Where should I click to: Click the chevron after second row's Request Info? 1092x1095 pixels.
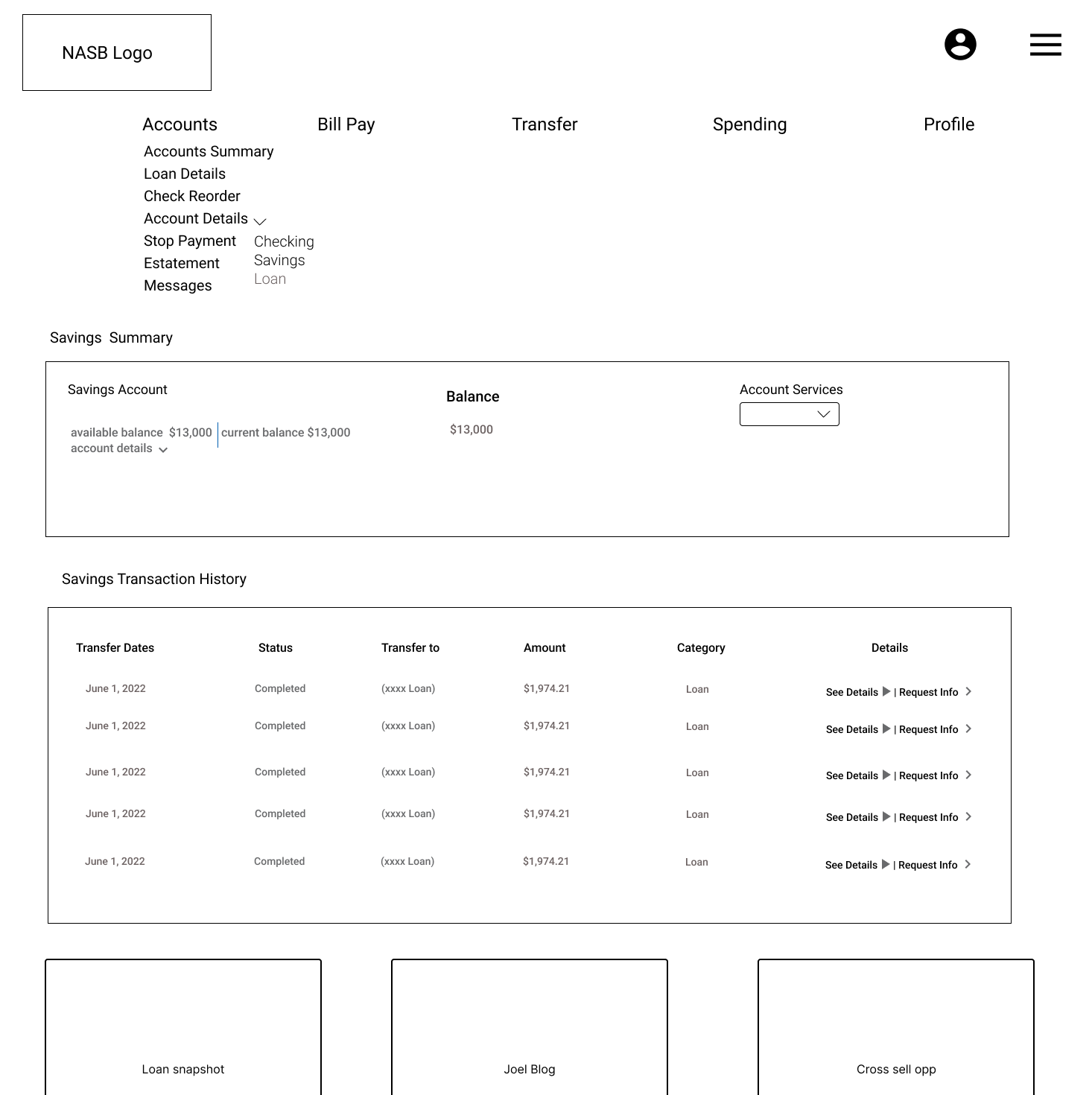(x=968, y=729)
